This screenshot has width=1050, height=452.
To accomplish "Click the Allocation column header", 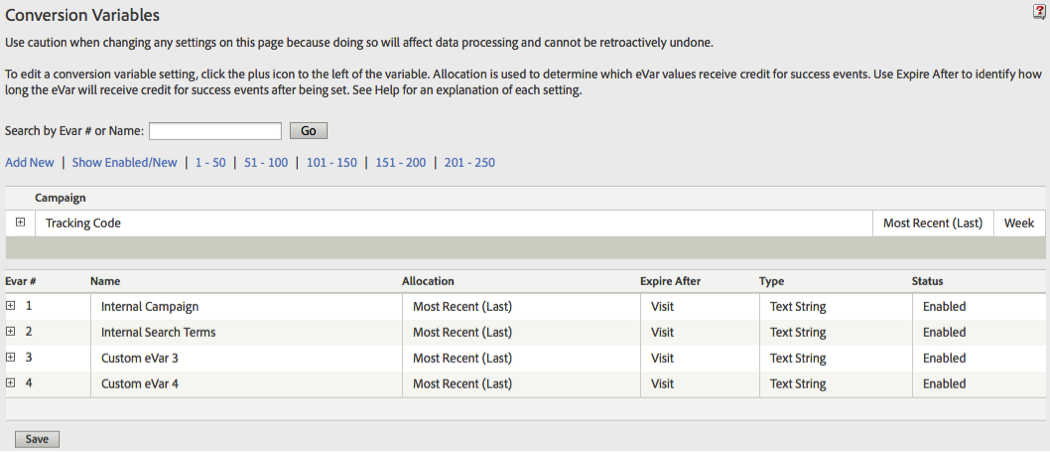I will (x=428, y=281).
